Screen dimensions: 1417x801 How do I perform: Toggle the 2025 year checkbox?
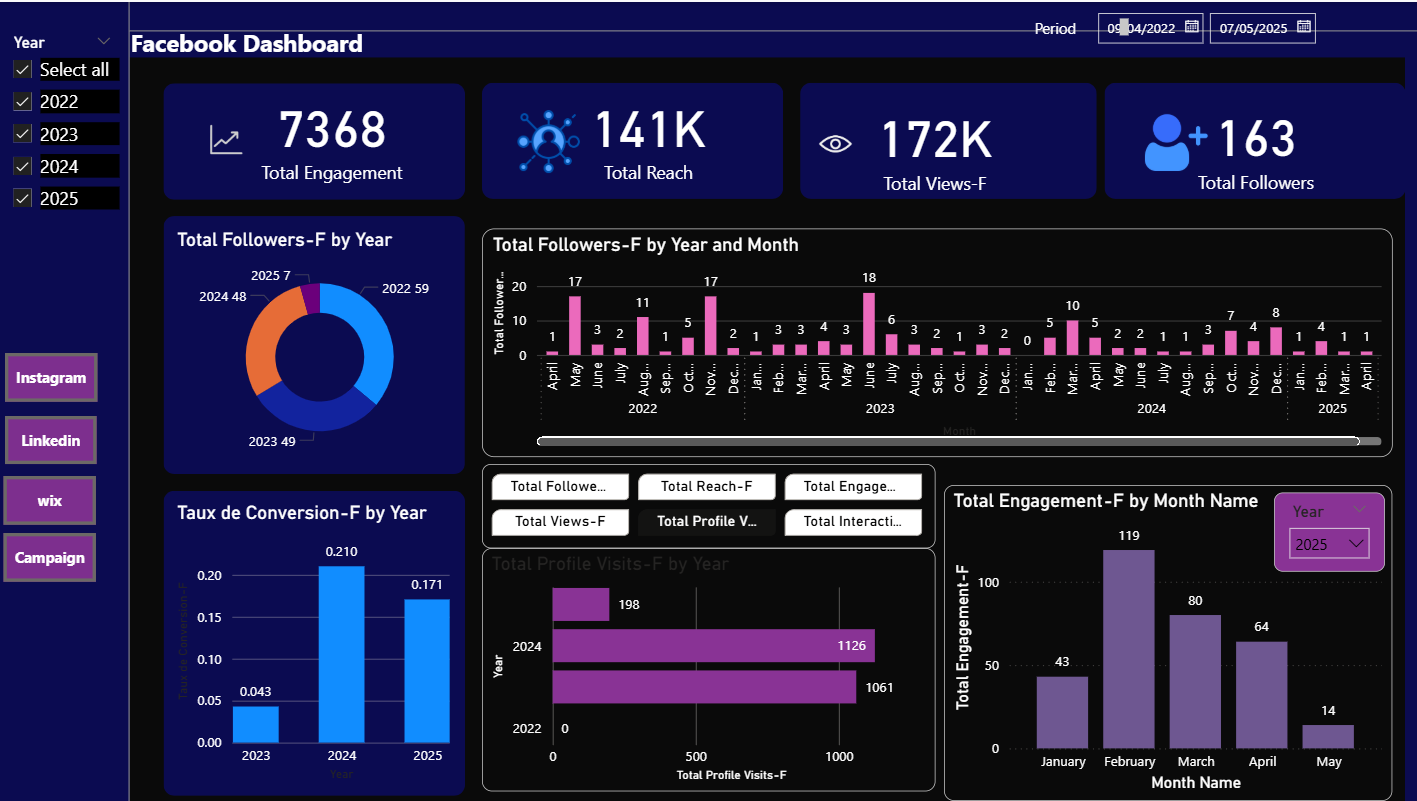click(23, 199)
